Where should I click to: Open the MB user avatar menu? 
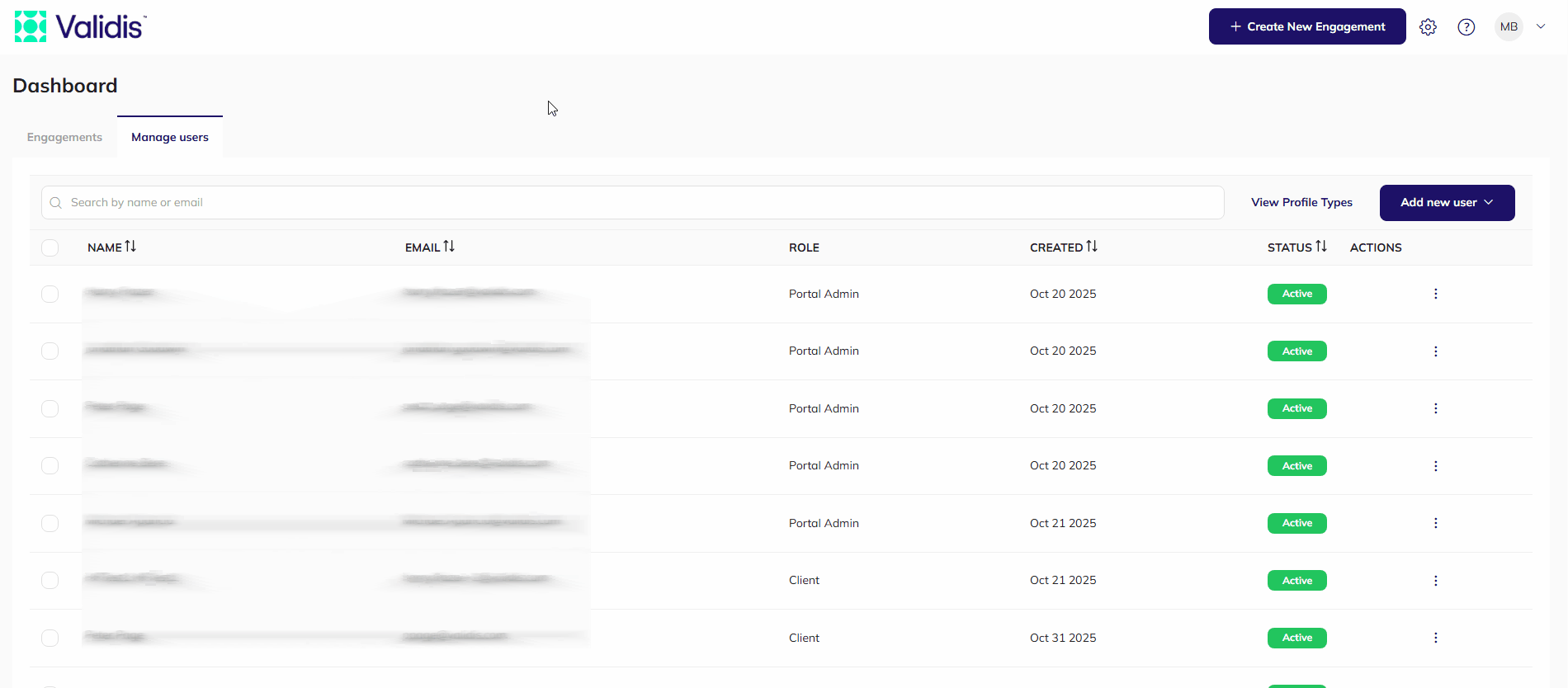(1509, 27)
